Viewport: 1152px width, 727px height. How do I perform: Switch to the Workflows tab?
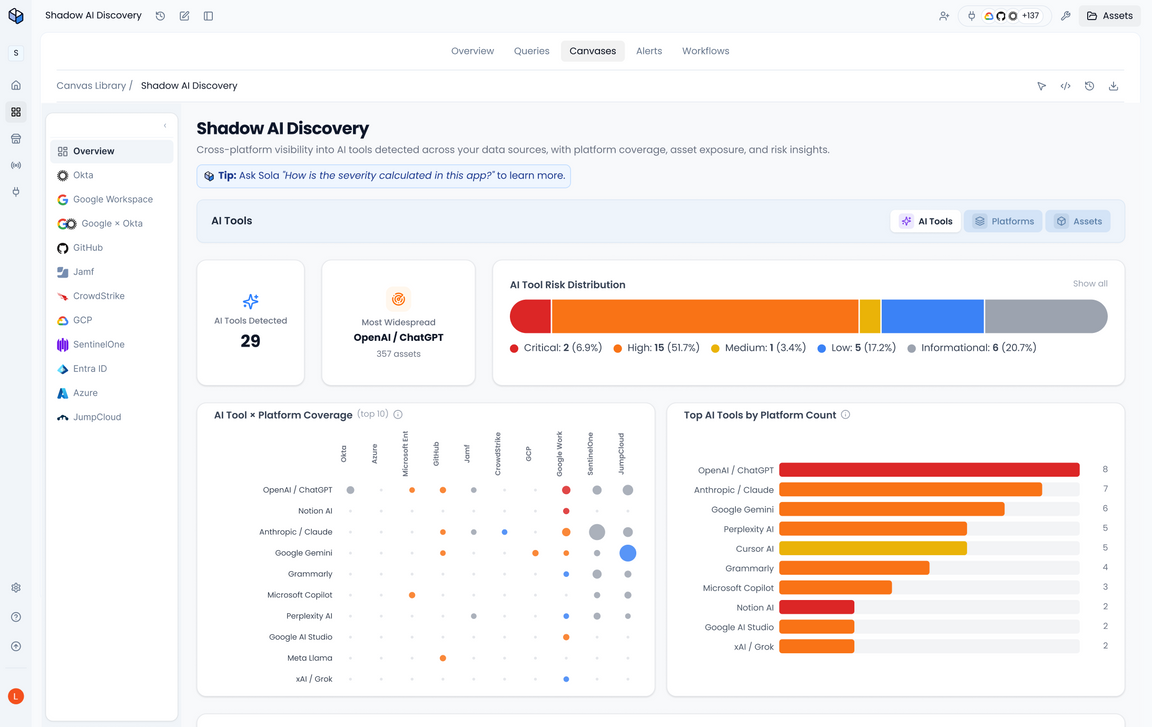coord(705,51)
